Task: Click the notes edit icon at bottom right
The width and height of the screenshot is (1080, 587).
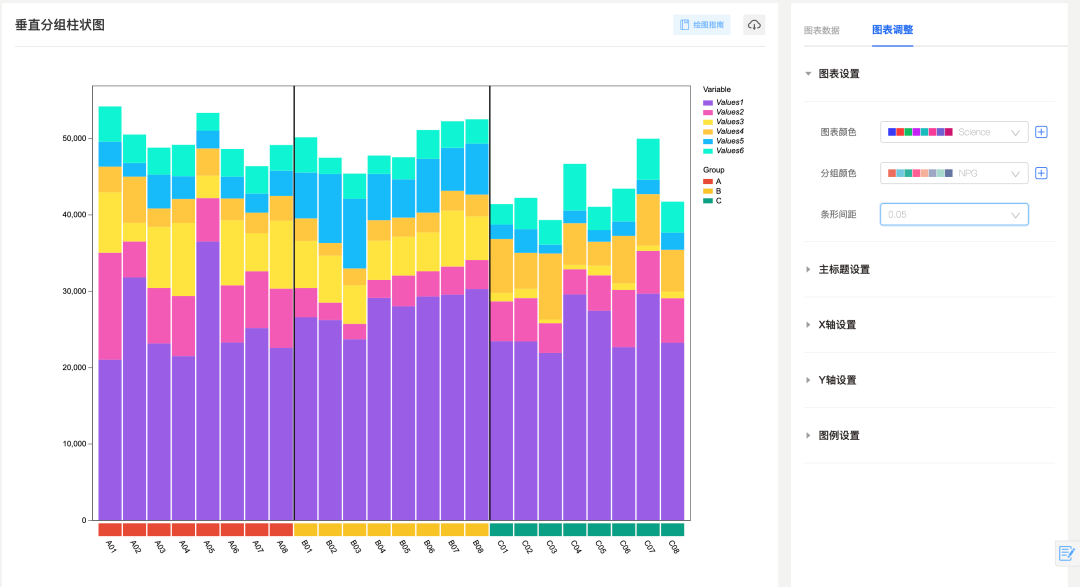Action: [1066, 553]
